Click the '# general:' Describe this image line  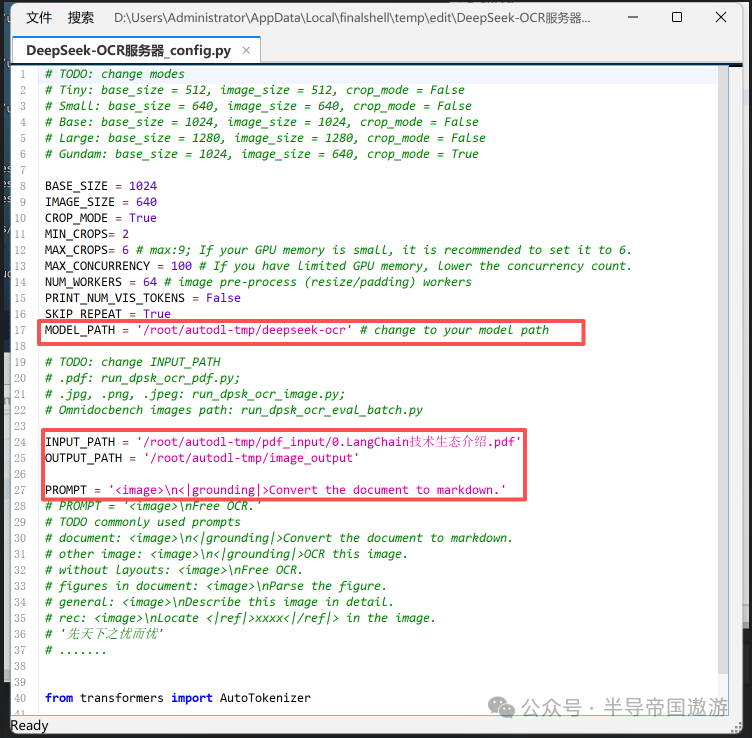[x=219, y=602]
